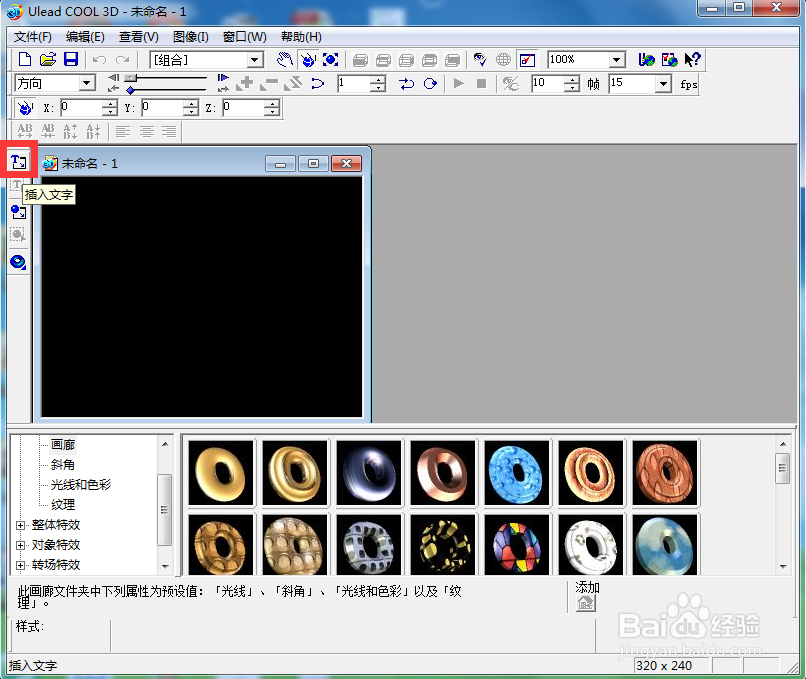Toggle the loop playback mode button
Image resolution: width=806 pixels, height=679 pixels.
[x=430, y=83]
